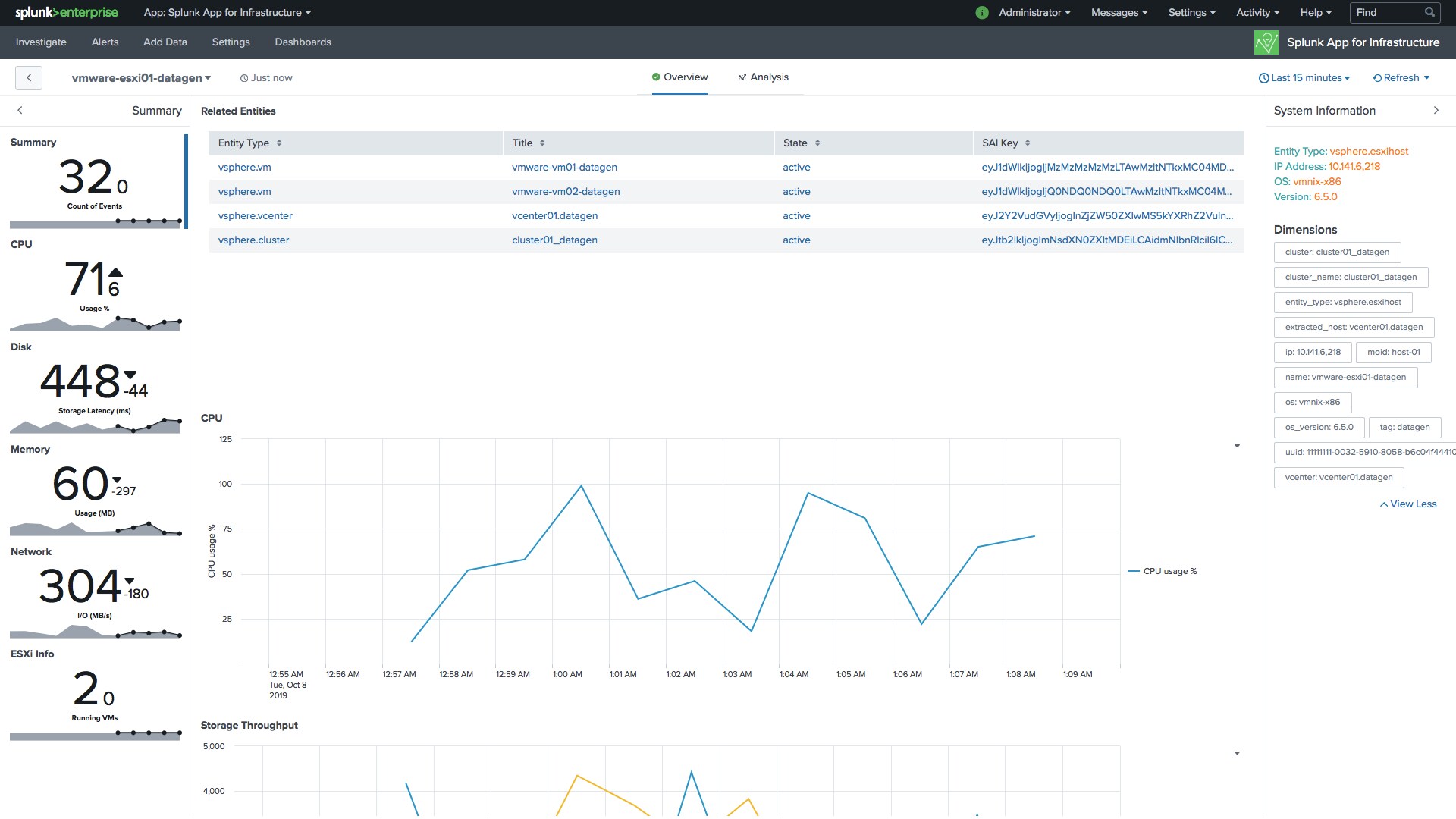The width and height of the screenshot is (1456, 819).
Task: Open vmware-vm02-datagen entity link
Action: click(566, 191)
